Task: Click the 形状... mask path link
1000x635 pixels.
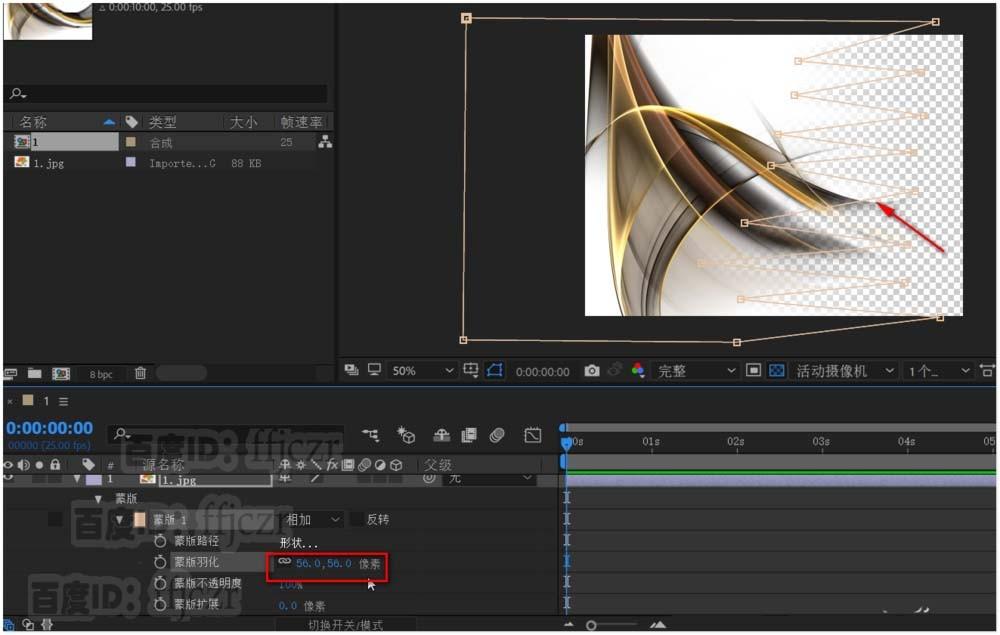Action: [298, 543]
